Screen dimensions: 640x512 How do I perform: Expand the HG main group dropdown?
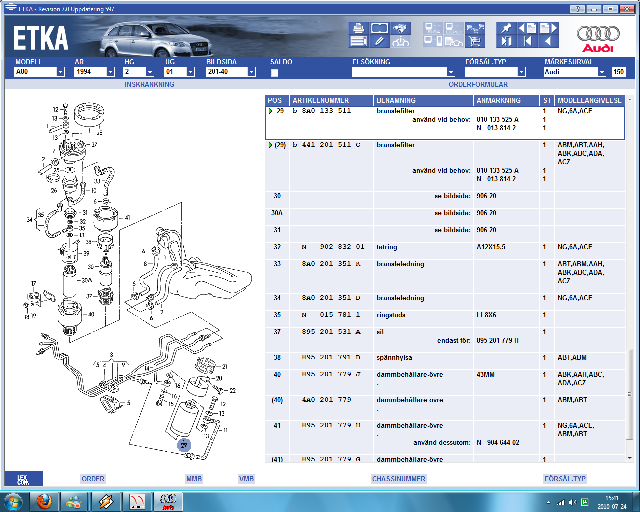click(x=150, y=72)
